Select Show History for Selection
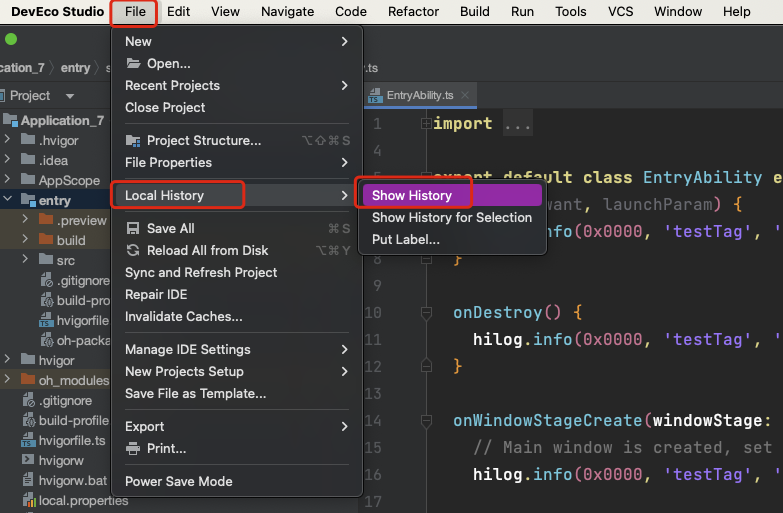783x513 pixels. click(452, 217)
